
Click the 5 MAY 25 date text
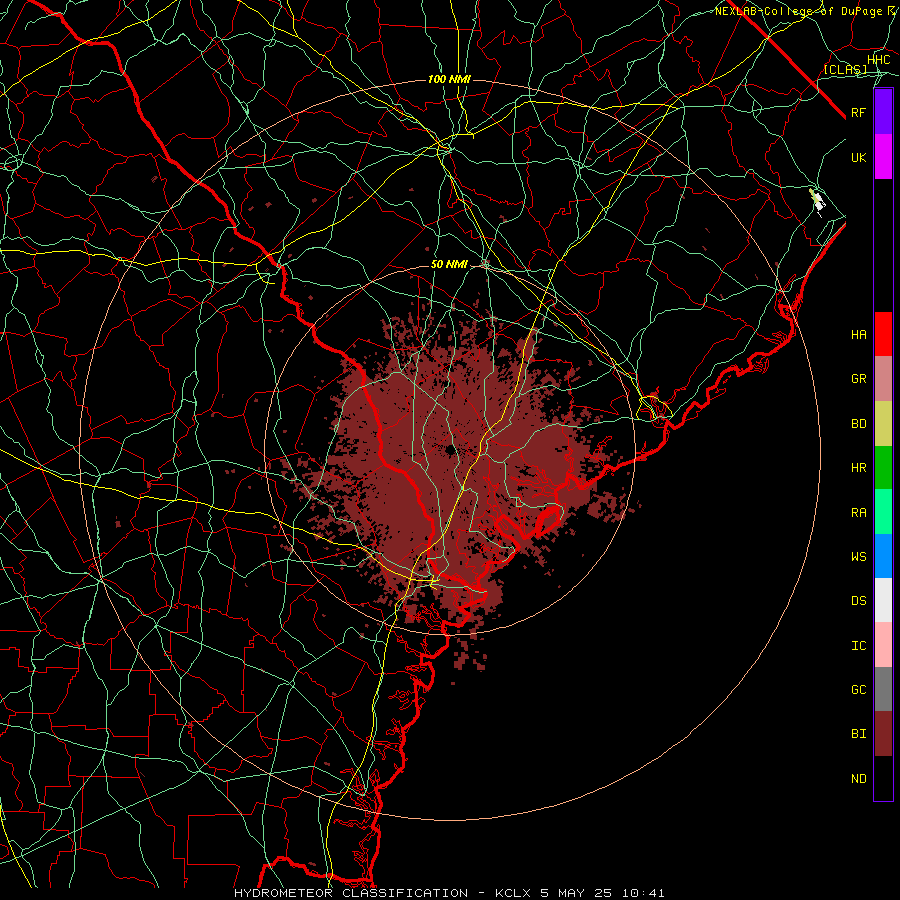[576, 893]
